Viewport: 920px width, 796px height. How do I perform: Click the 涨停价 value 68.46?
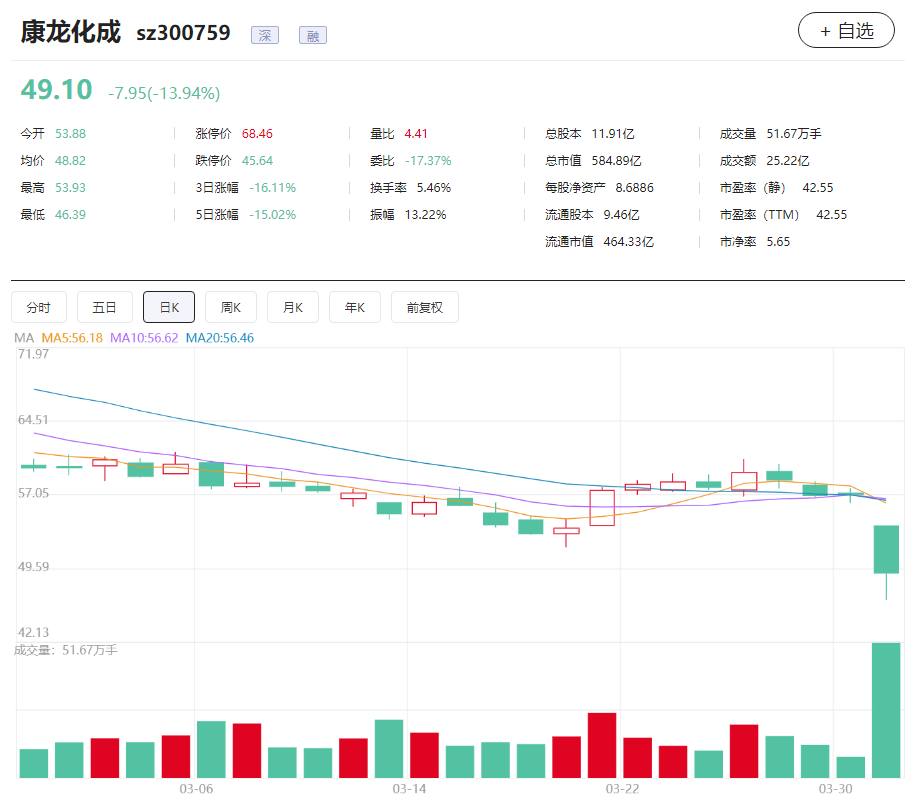pyautogui.click(x=257, y=134)
